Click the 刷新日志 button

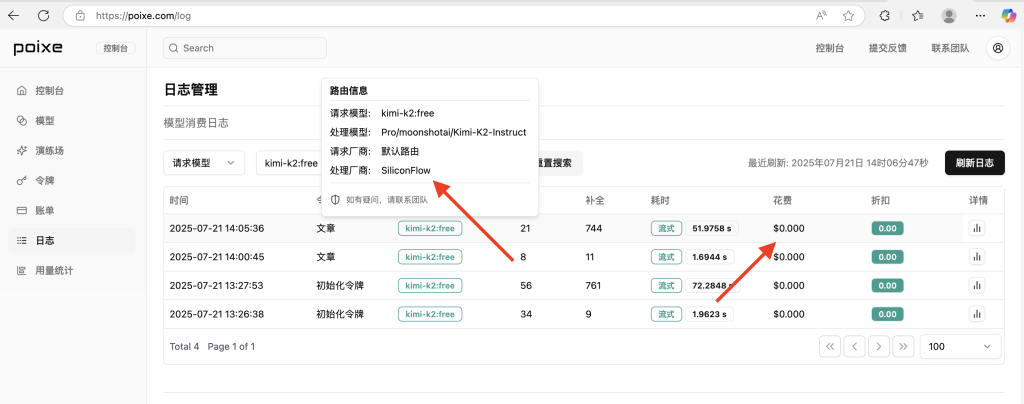click(x=974, y=163)
